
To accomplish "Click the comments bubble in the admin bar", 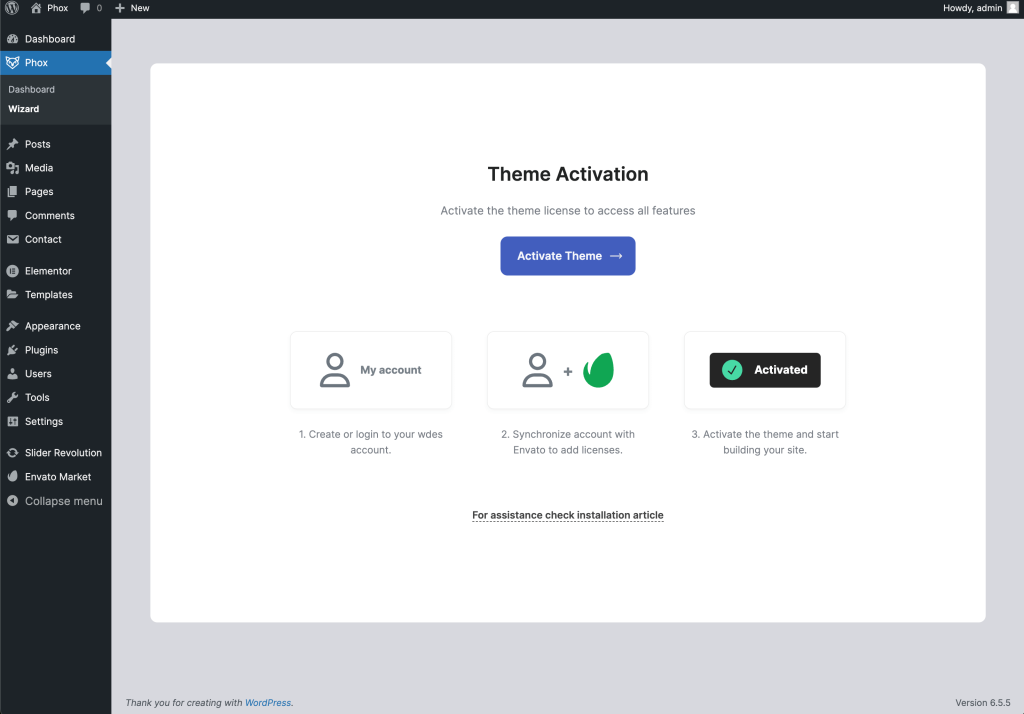I will (84, 8).
